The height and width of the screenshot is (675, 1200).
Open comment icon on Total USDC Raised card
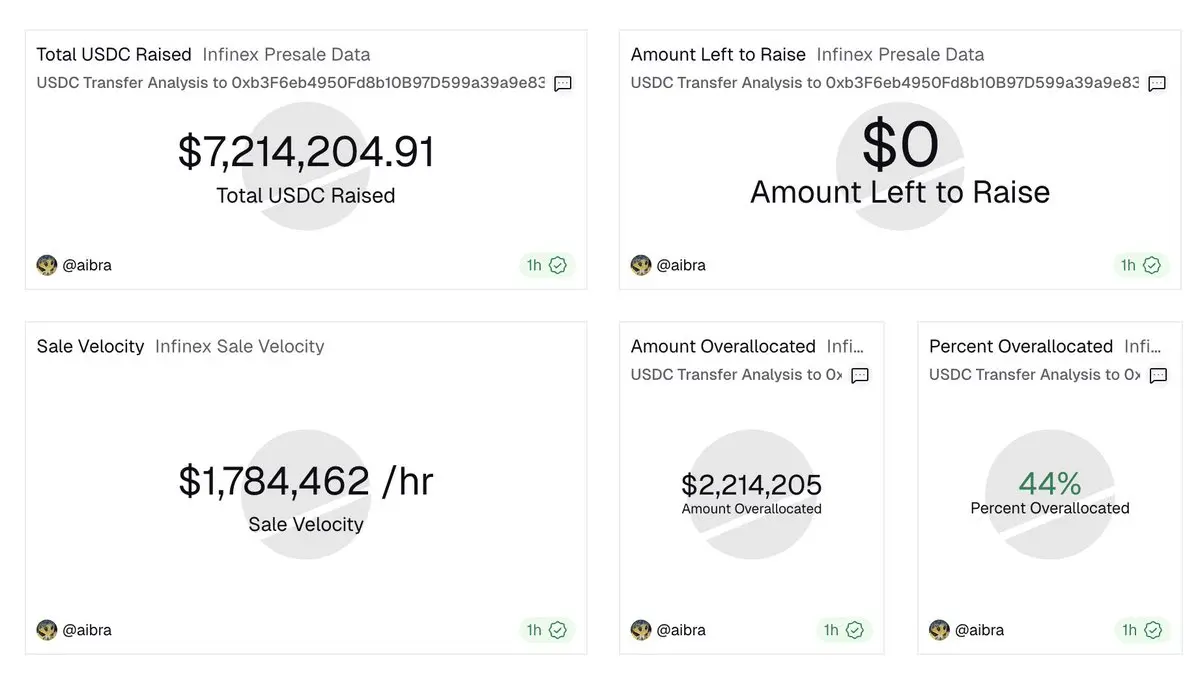[x=563, y=83]
